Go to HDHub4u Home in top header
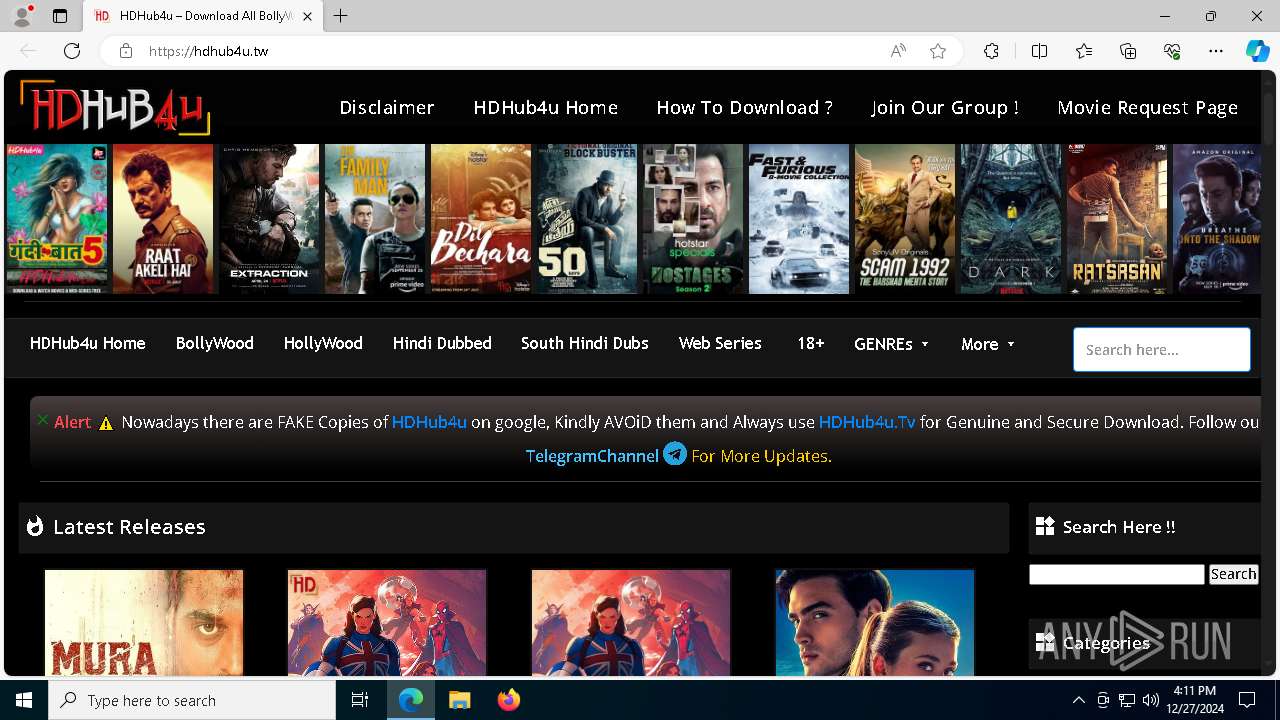 pyautogui.click(x=546, y=107)
